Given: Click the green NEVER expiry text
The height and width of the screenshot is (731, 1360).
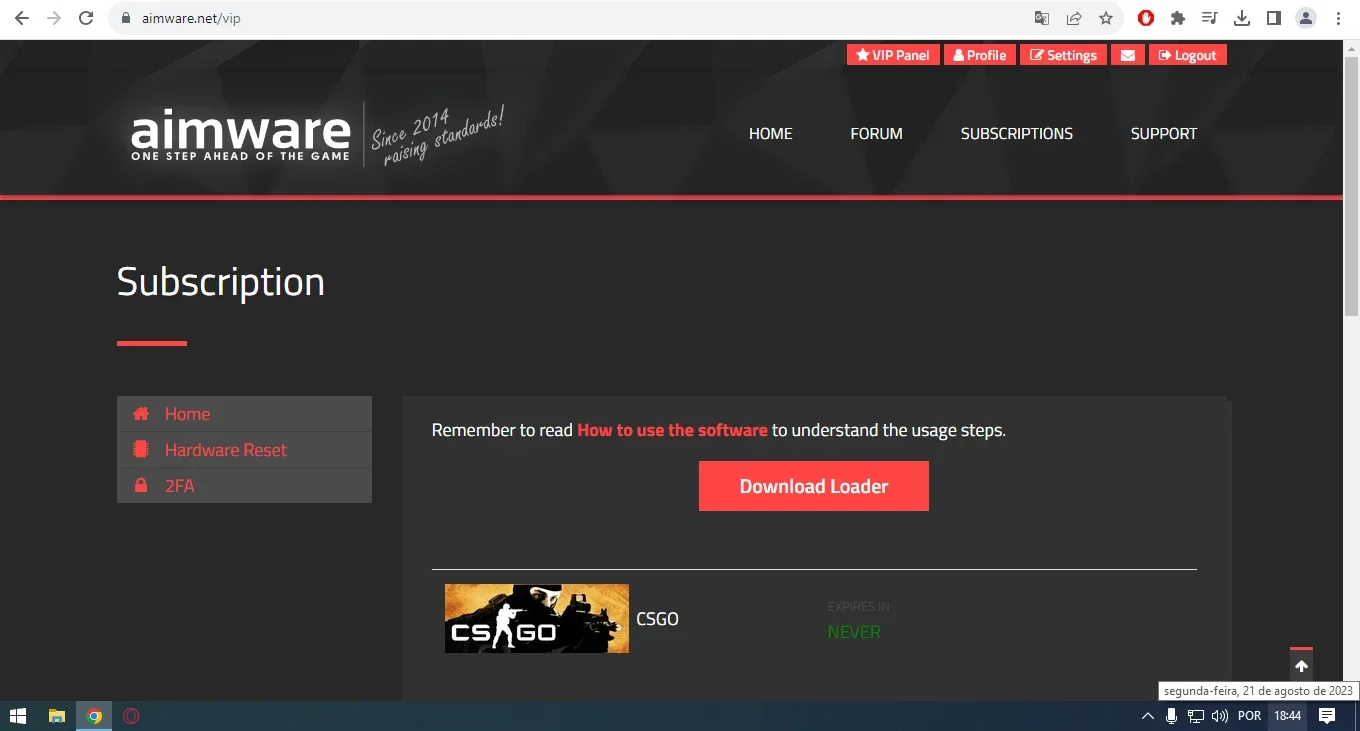Looking at the screenshot, I should click(854, 632).
